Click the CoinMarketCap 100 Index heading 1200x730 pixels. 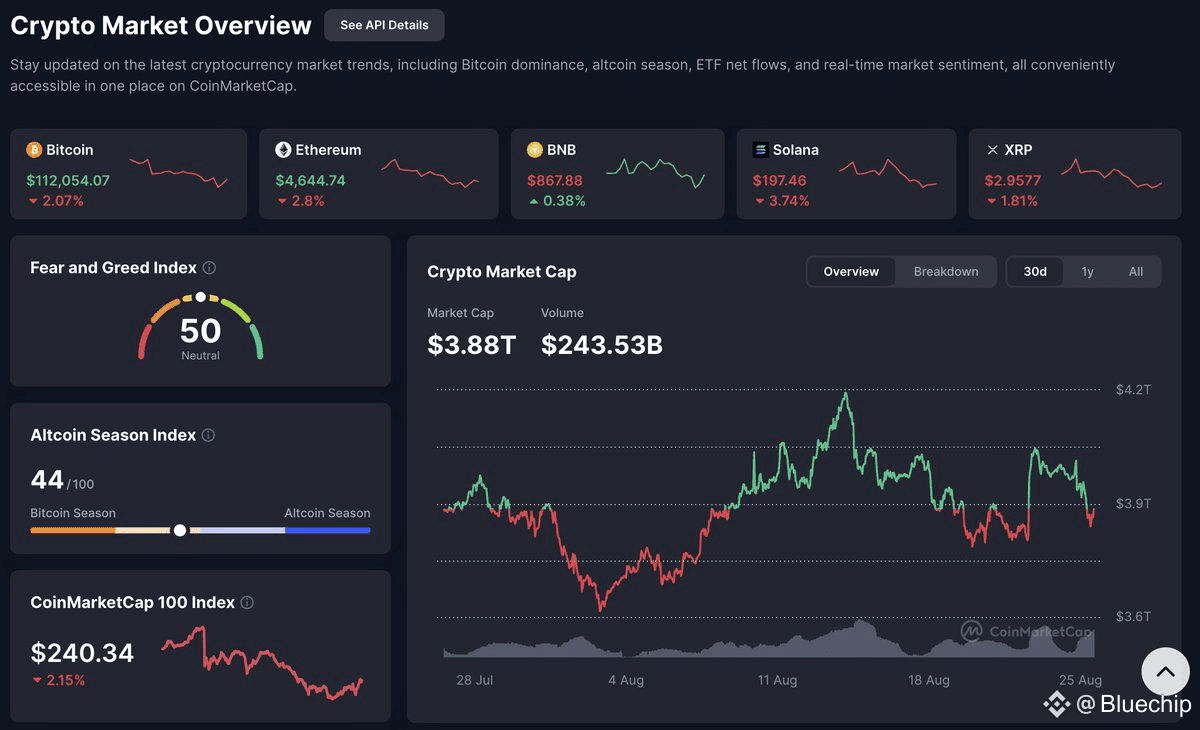coord(133,603)
